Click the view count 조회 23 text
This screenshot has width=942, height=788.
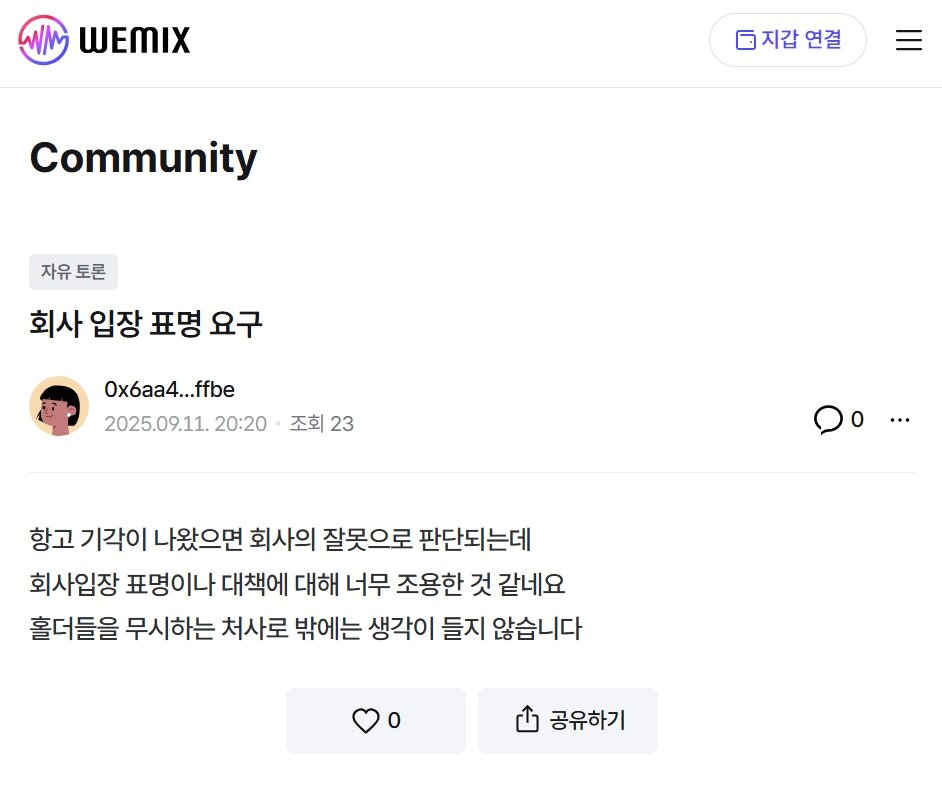point(320,424)
